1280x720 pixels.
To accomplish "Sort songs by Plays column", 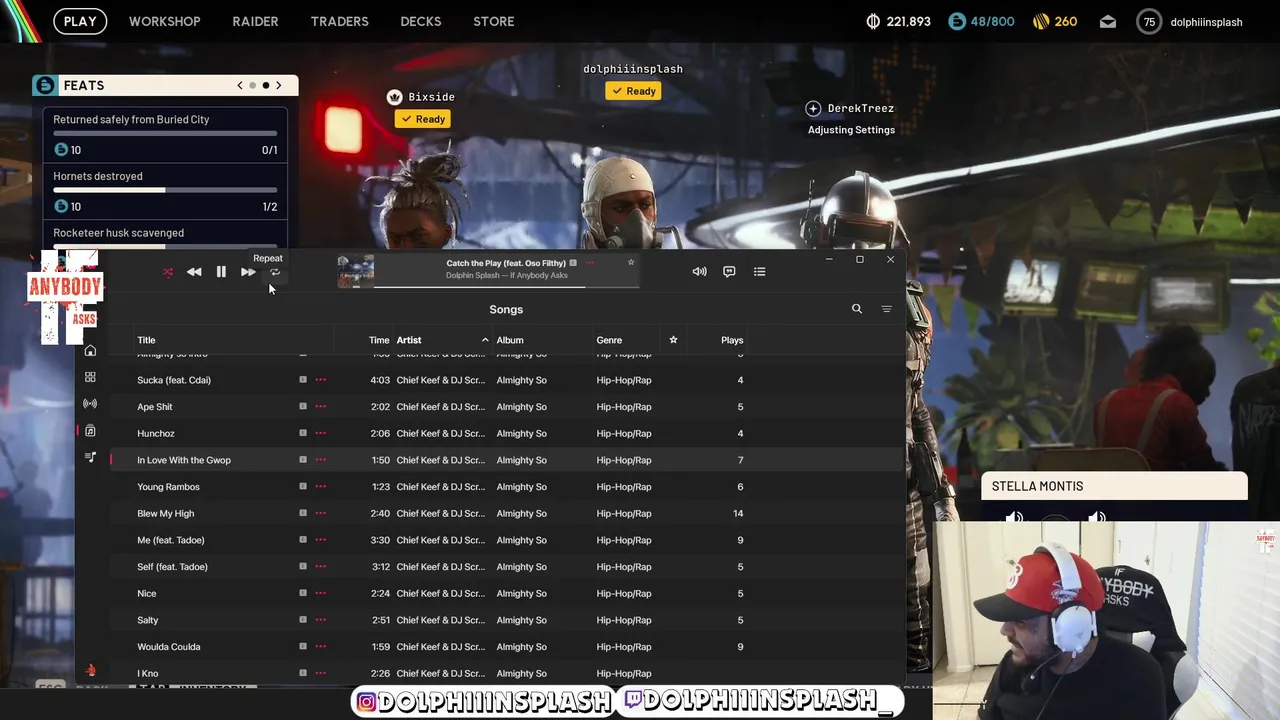I will pos(732,340).
